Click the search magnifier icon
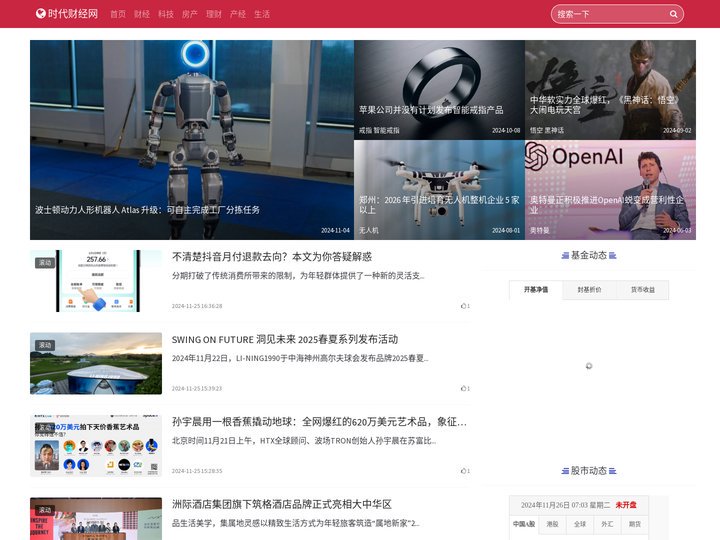The image size is (720, 540). coord(673,14)
